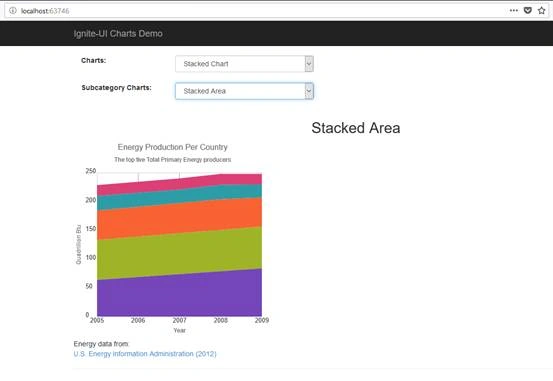Image resolution: width=553 pixels, height=381 pixels.
Task: Click the 100 y-axis label
Action: [91, 258]
